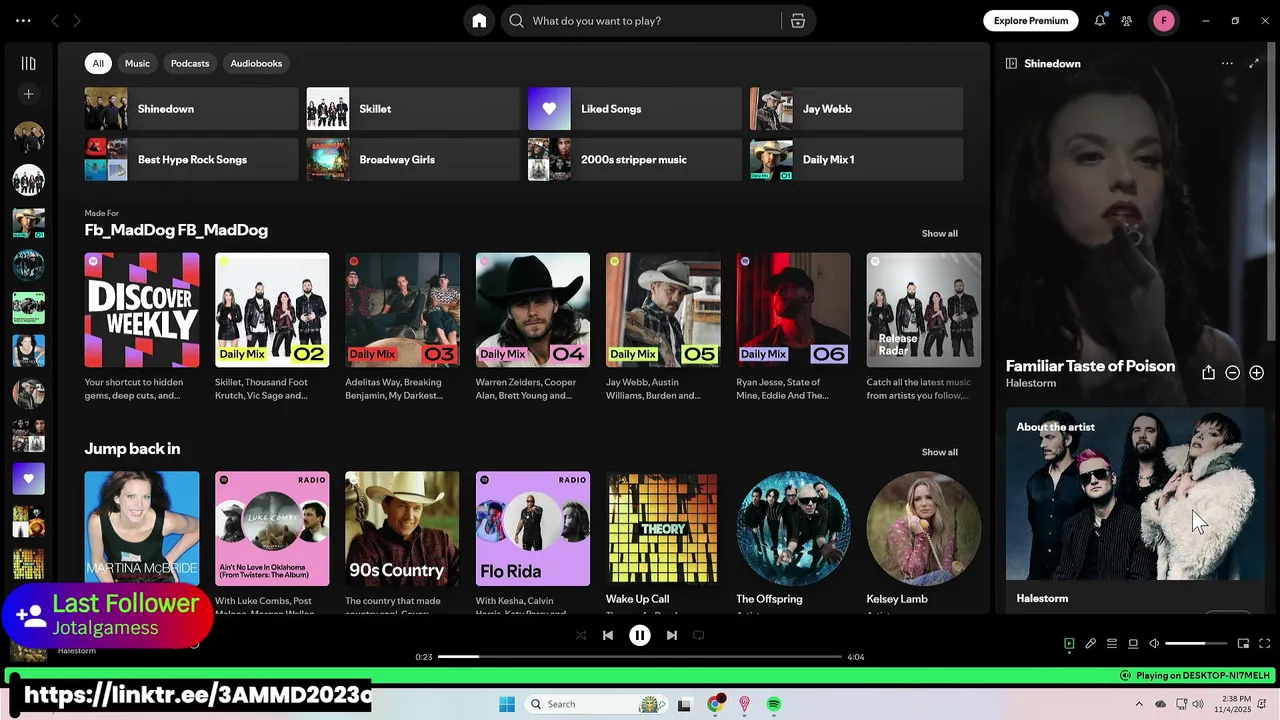The height and width of the screenshot is (720, 1280).
Task: Seek within the song progress bar
Action: 640,657
